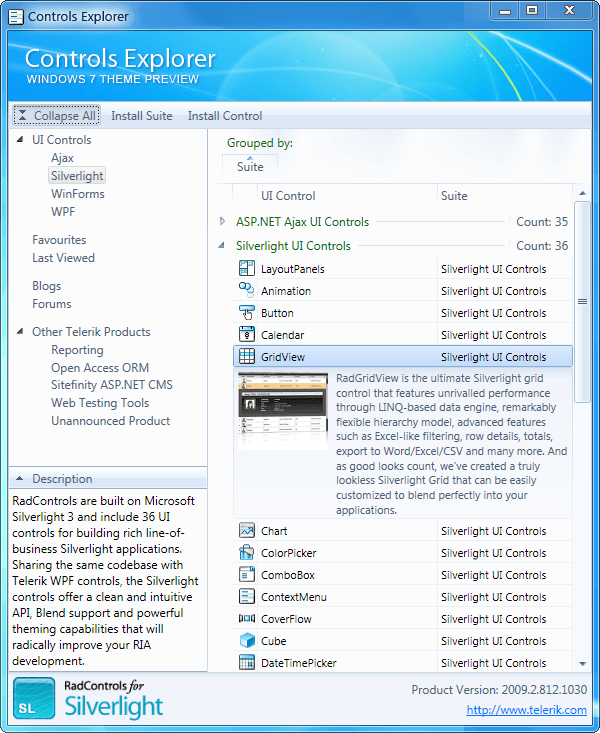This screenshot has height=733, width=600.
Task: Sort by the UI Control column header
Action: [x=347, y=195]
